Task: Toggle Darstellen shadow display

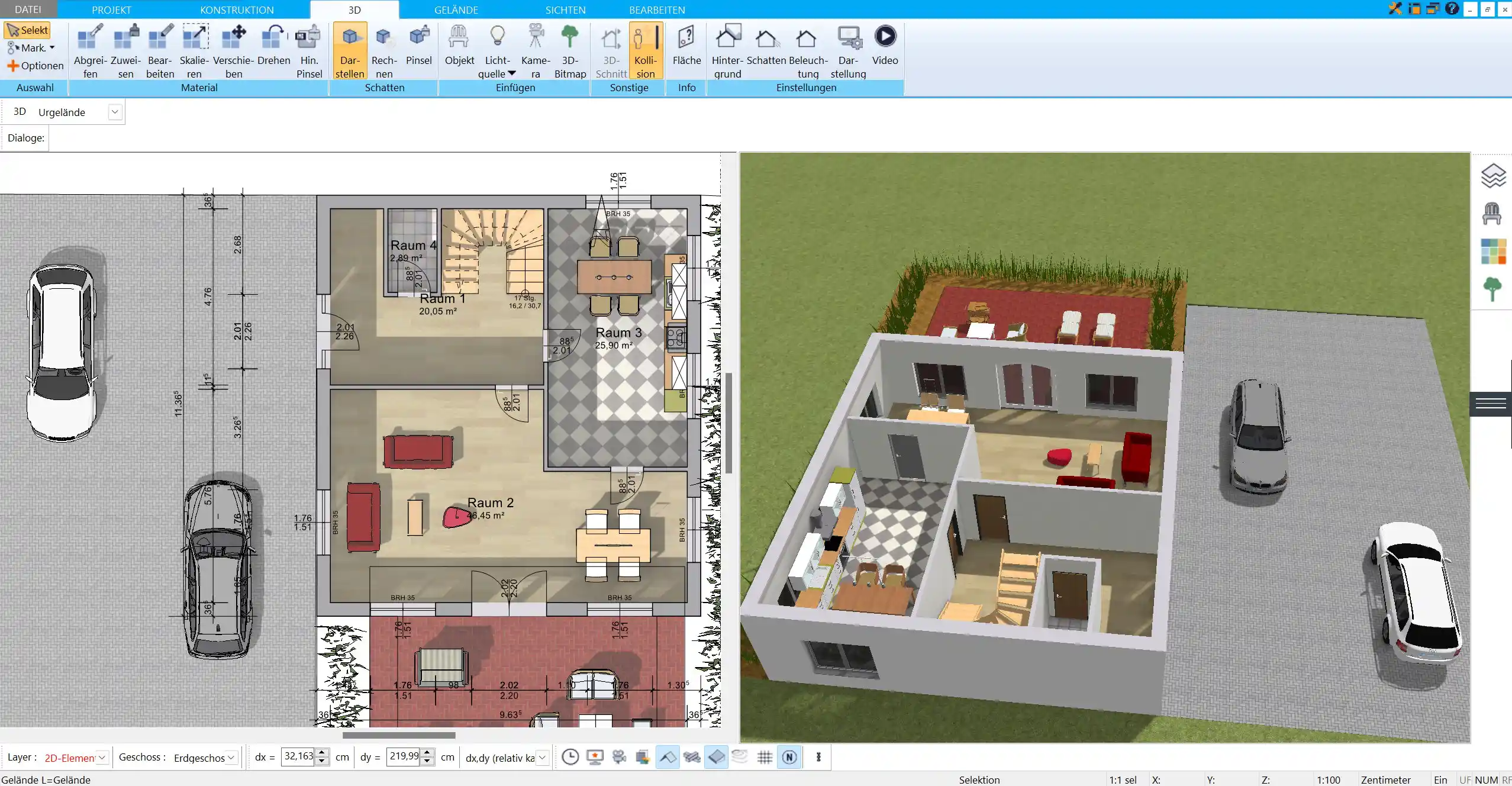Action: point(350,51)
